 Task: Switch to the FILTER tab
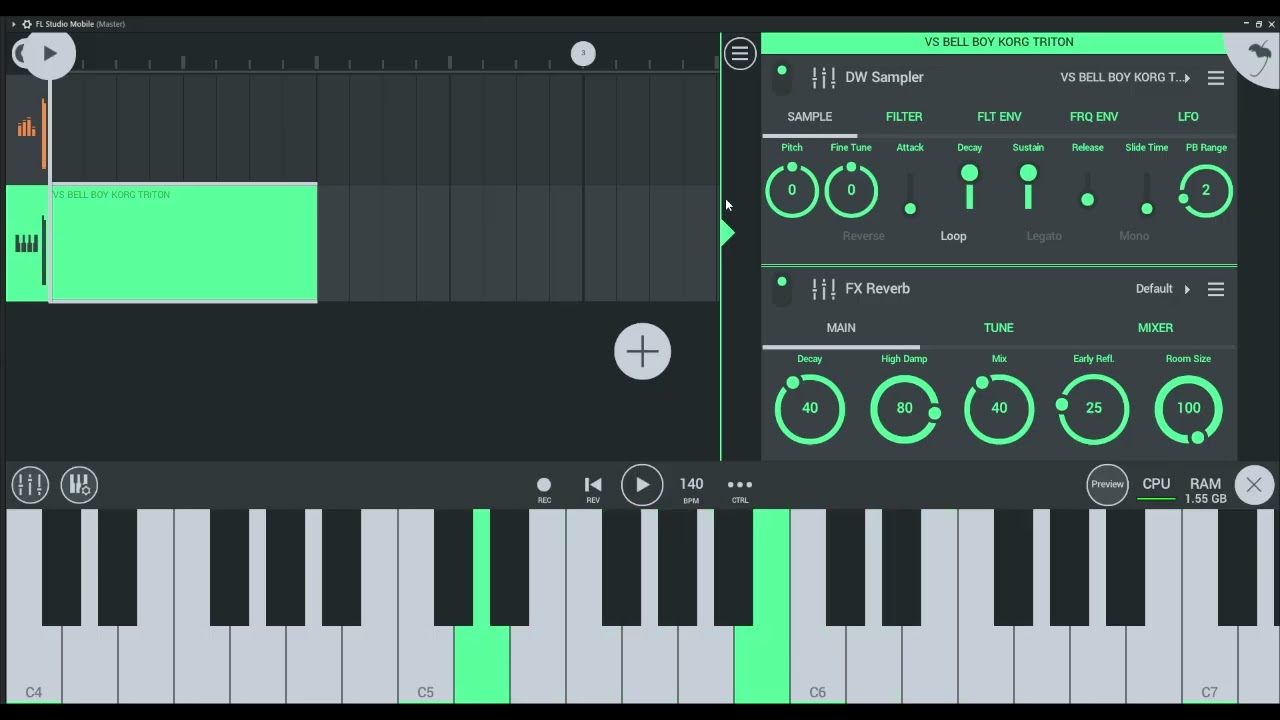tap(904, 117)
